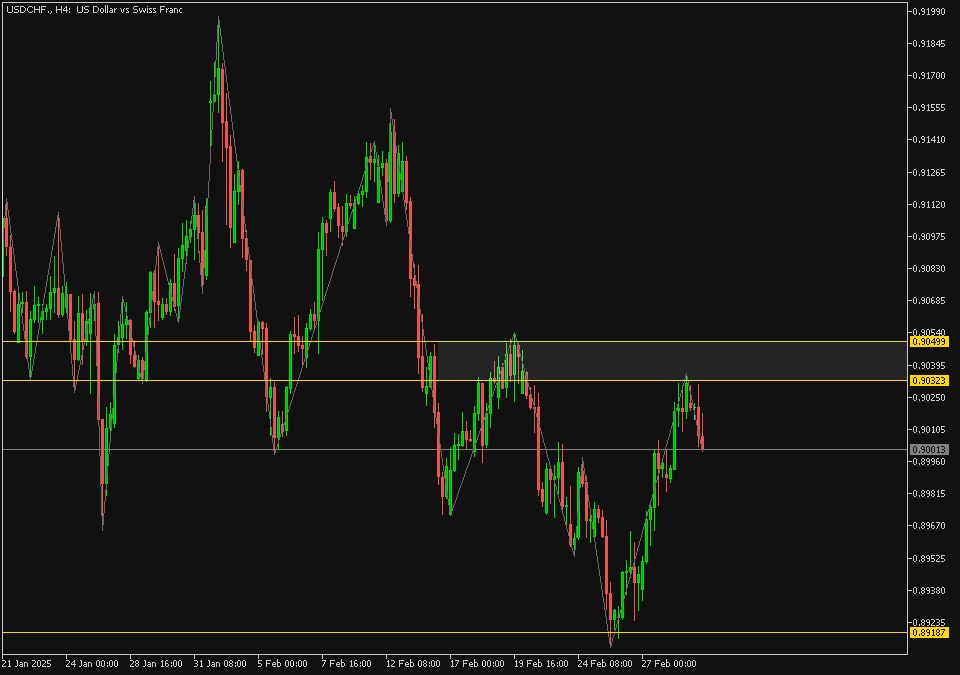Click the 0.91990 price axis tick
This screenshot has width=960, height=675.
pos(929,11)
